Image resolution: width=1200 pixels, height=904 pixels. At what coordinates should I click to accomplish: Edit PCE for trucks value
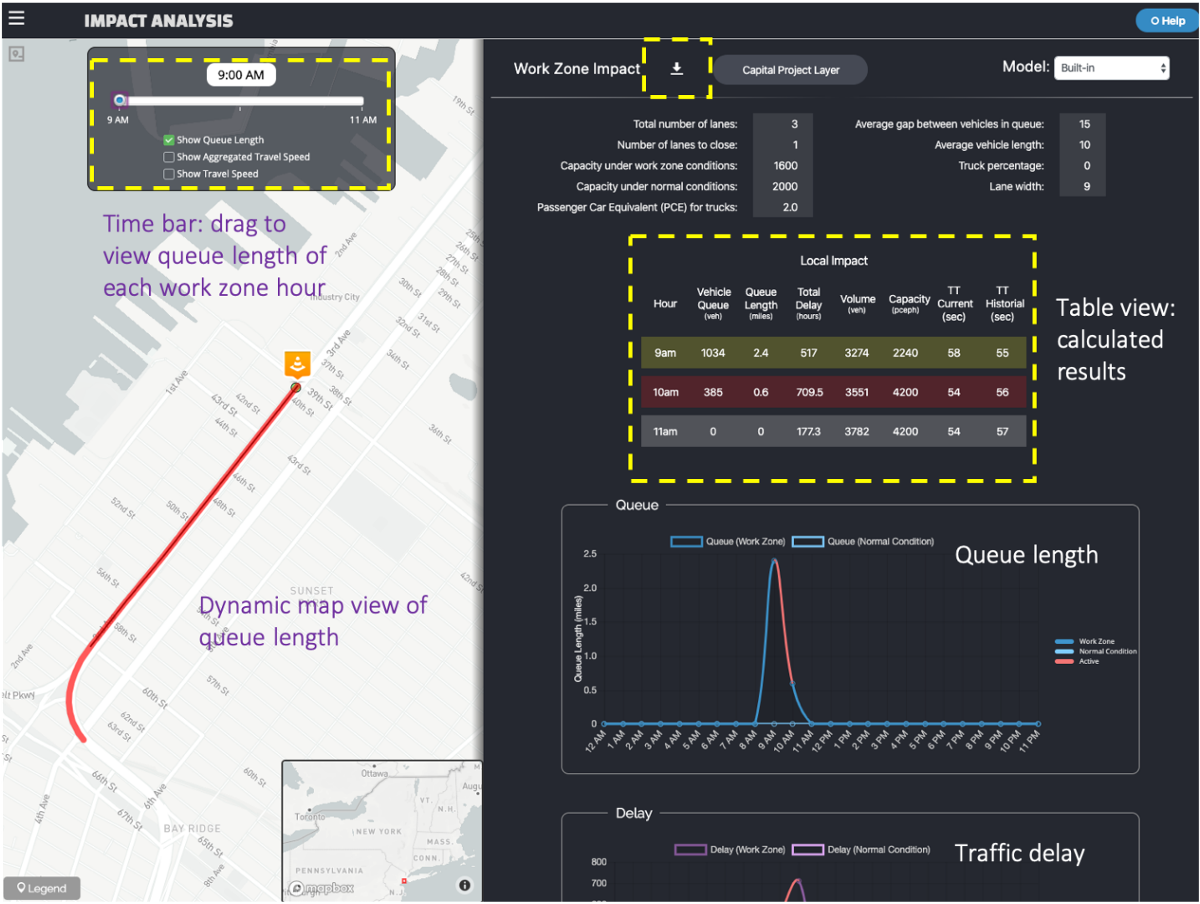(x=783, y=208)
